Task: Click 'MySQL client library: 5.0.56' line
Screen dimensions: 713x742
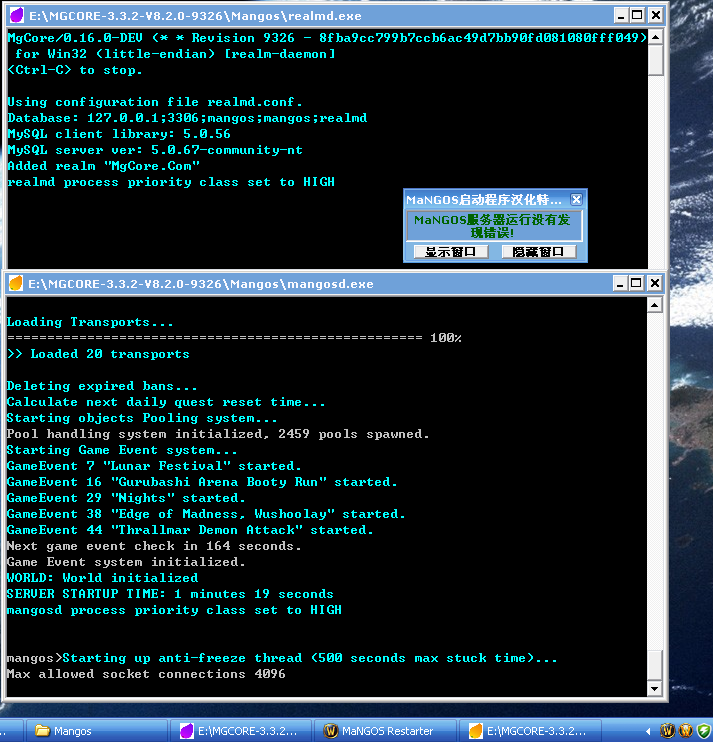Action: pos(119,134)
